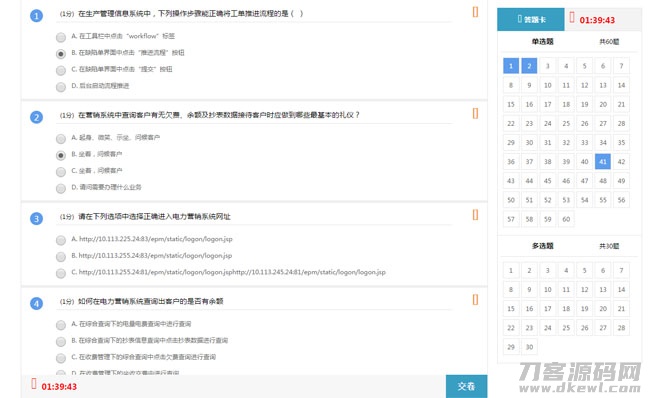
Task: Select option A of question 4
Action: pos(61,325)
